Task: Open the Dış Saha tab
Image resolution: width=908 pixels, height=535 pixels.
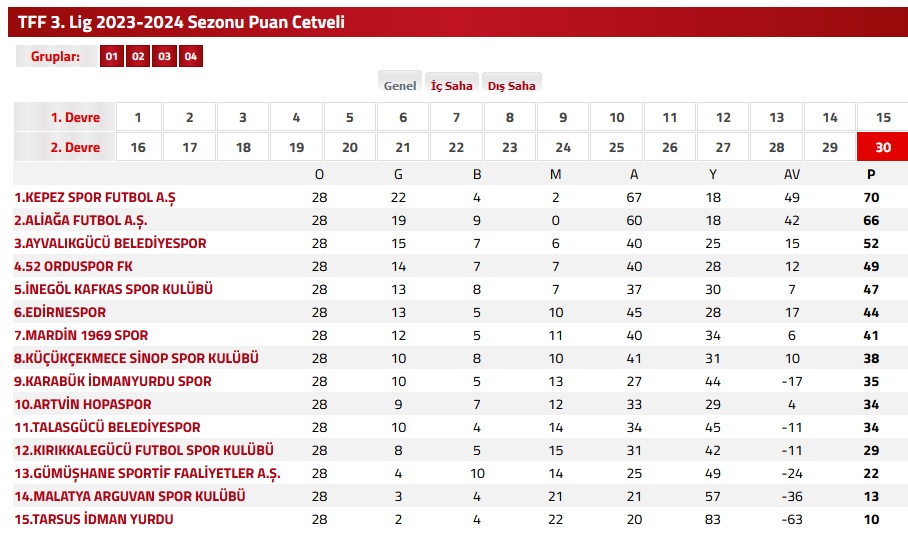Action: pyautogui.click(x=511, y=83)
